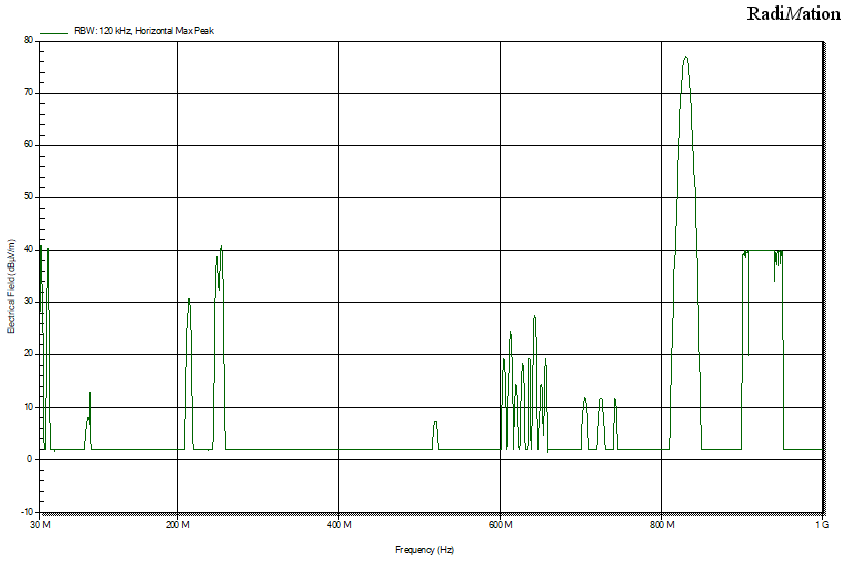Screen dimensions: 849x562
Task: Click the '10' y-axis label
Action: tap(28, 407)
